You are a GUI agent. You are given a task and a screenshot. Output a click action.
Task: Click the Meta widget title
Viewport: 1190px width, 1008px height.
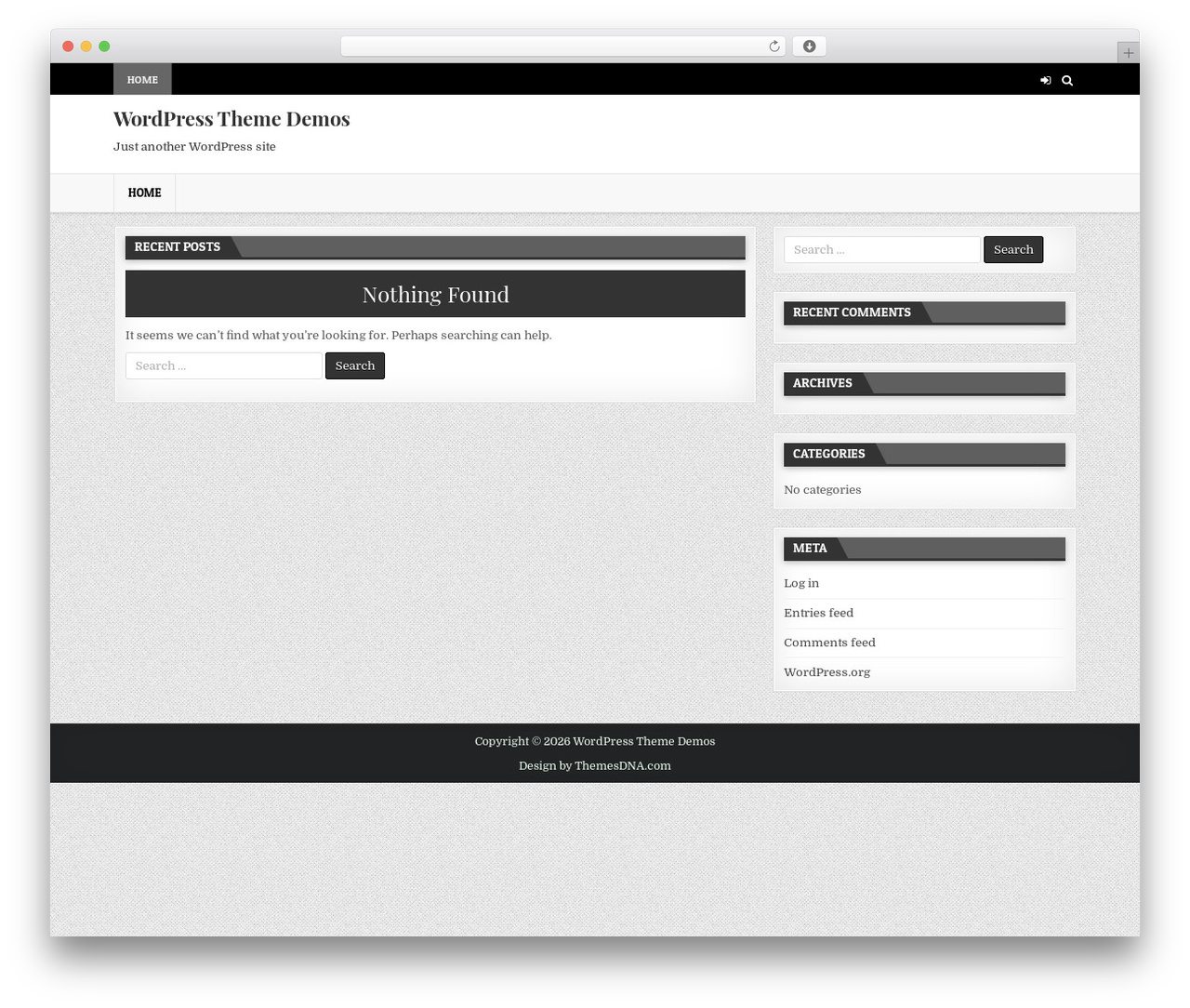click(x=810, y=548)
